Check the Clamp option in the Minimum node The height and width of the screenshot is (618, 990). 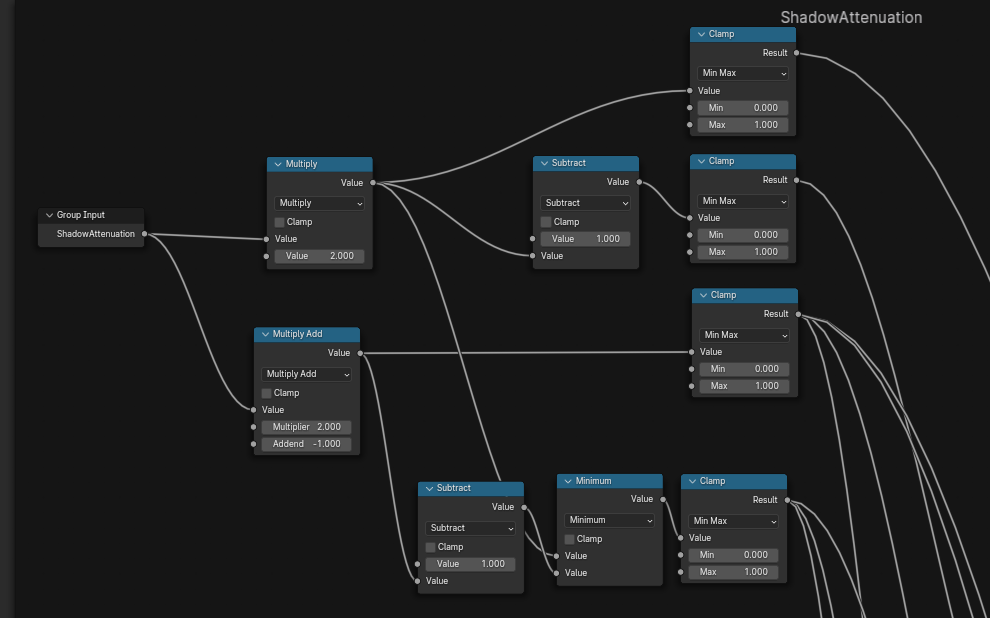pyautogui.click(x=569, y=539)
